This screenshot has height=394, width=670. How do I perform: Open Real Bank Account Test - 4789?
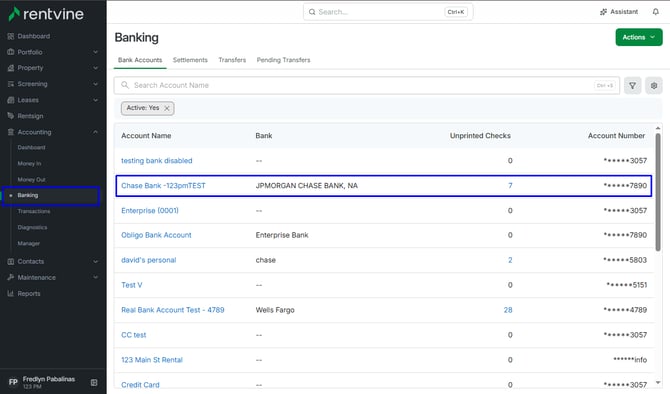click(172, 310)
